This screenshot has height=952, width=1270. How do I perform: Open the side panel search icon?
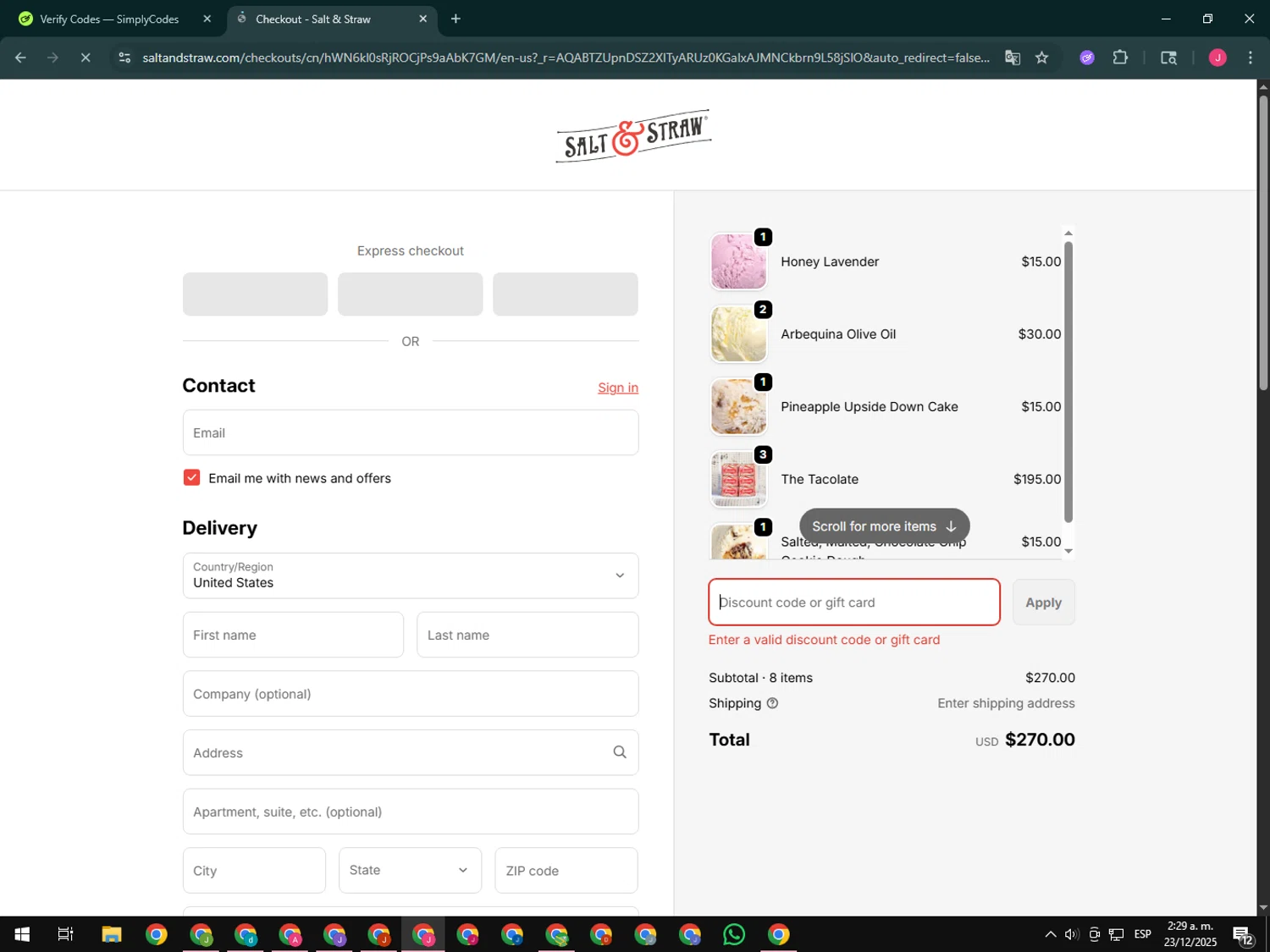coord(1168,58)
